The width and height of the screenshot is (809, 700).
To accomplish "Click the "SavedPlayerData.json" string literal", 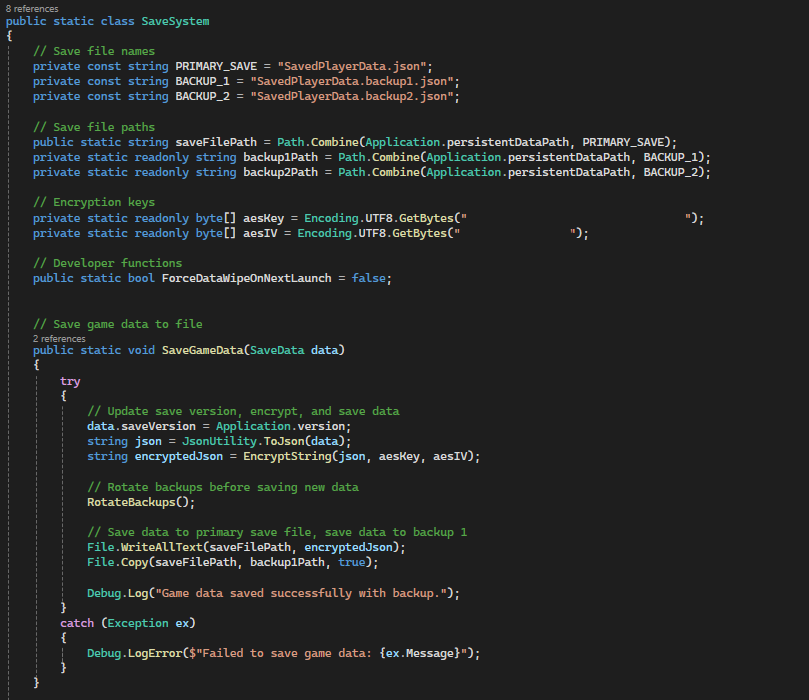I will coord(352,66).
